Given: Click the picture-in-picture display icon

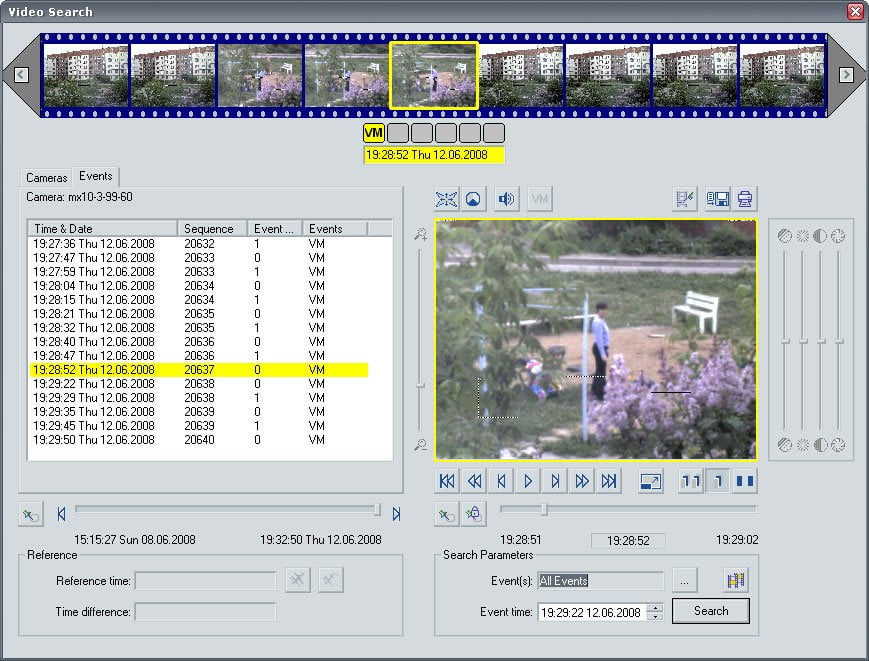Looking at the screenshot, I should click(651, 481).
